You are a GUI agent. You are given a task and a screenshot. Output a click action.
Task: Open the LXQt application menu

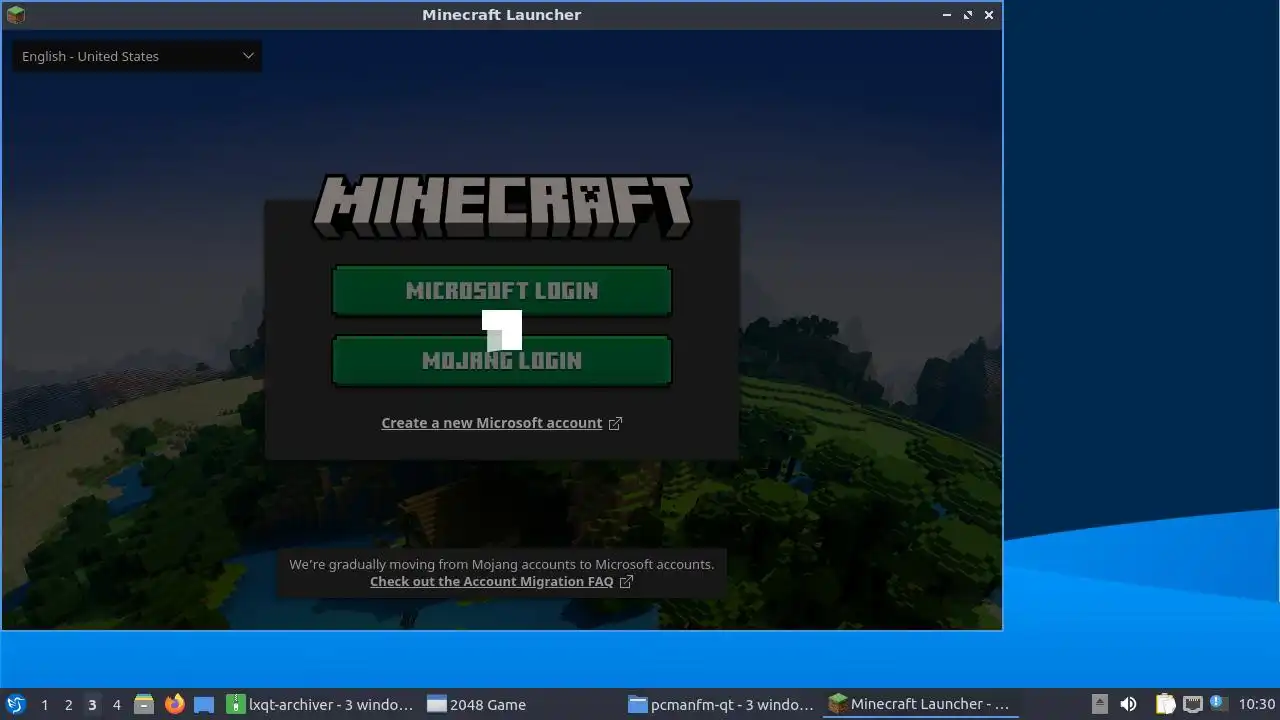(x=16, y=704)
